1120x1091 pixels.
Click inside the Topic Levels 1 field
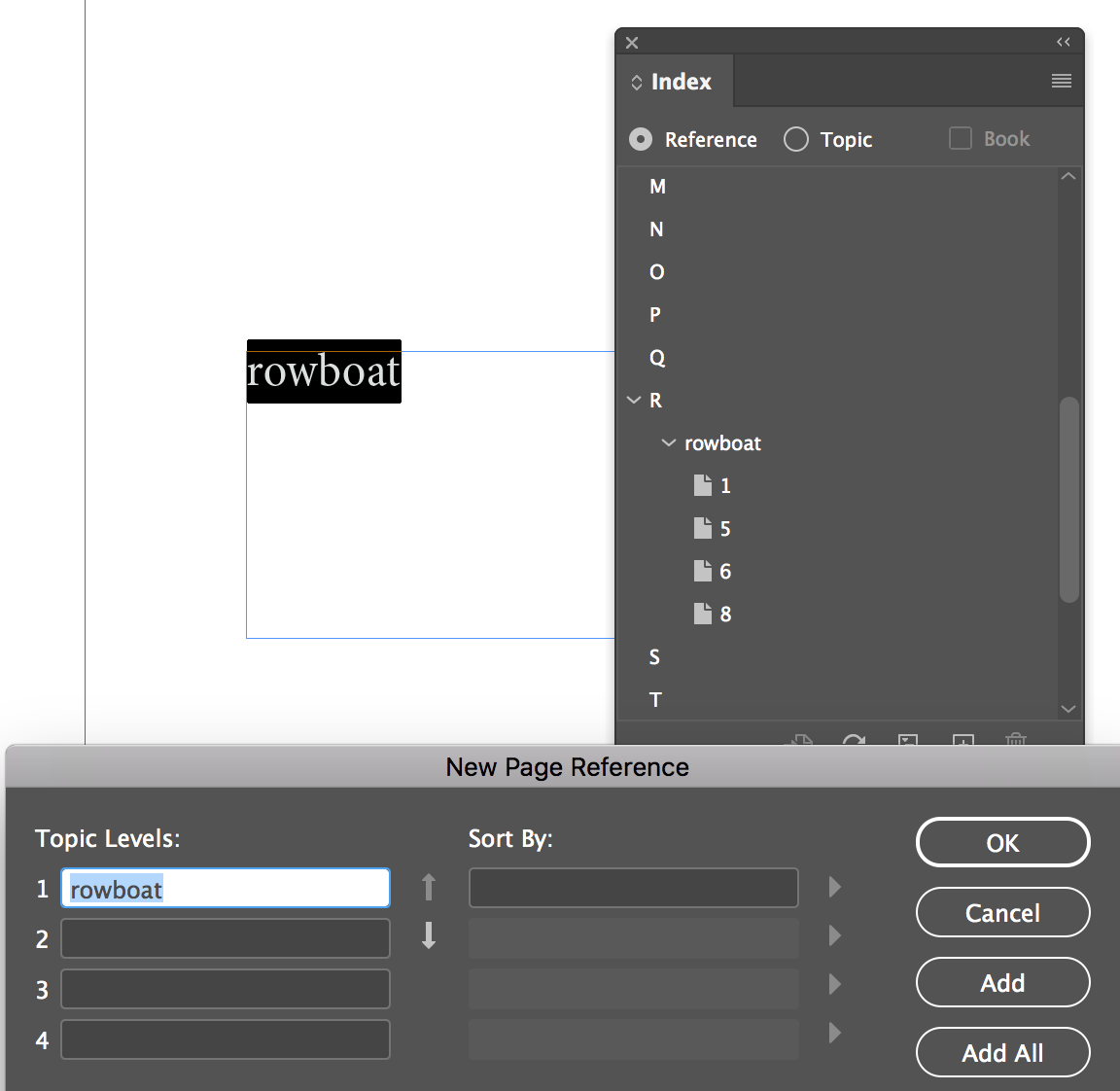click(225, 888)
